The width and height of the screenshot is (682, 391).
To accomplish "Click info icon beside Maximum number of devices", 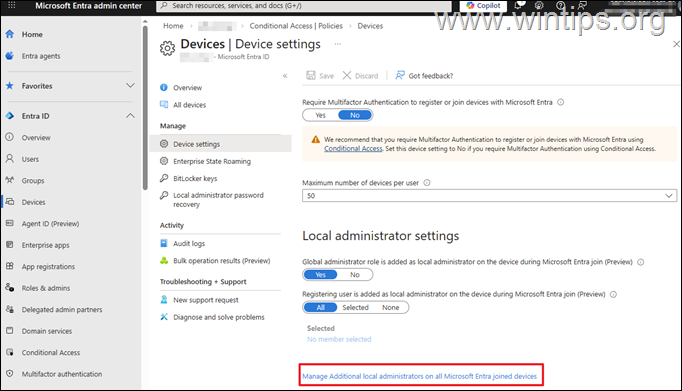I will point(427,183).
